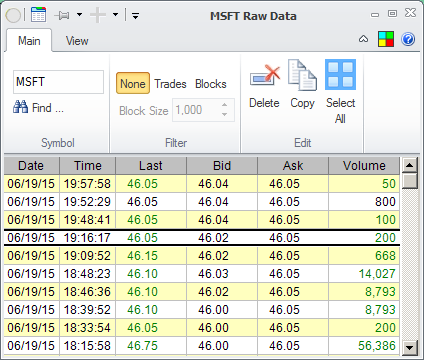This screenshot has height=360, width=424.
Task: Click the Bid column header
Action: pos(222,166)
